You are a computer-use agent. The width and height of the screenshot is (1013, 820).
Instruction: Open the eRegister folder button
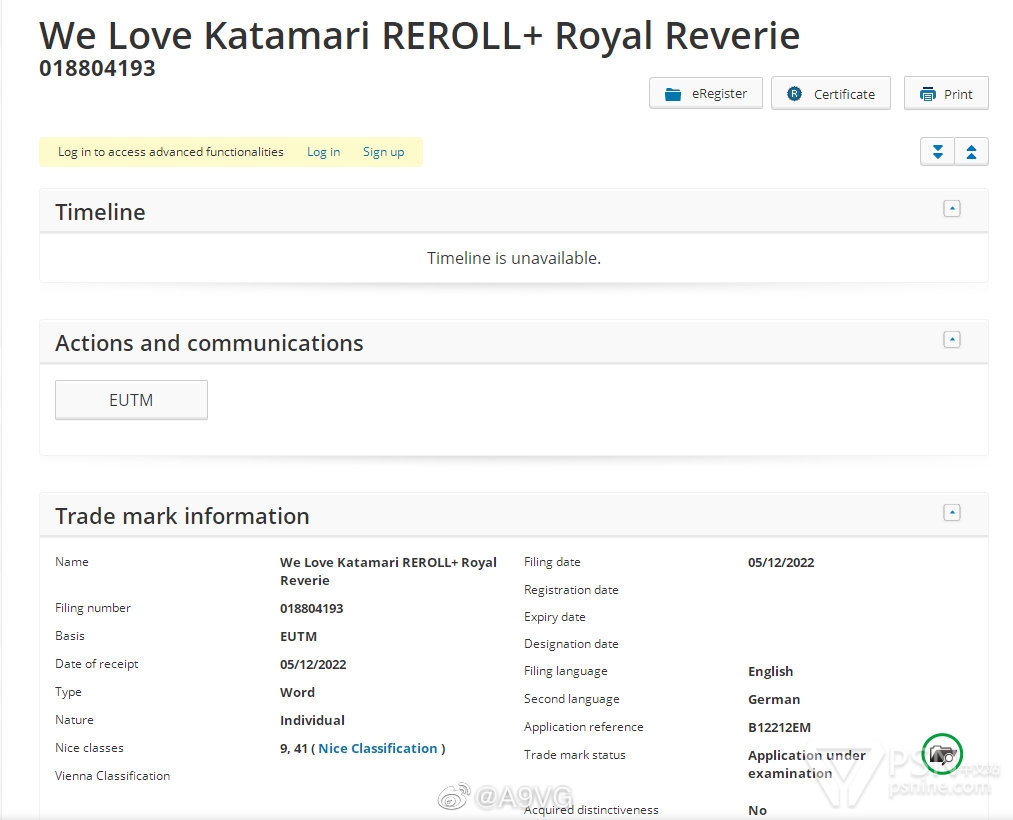(706, 94)
